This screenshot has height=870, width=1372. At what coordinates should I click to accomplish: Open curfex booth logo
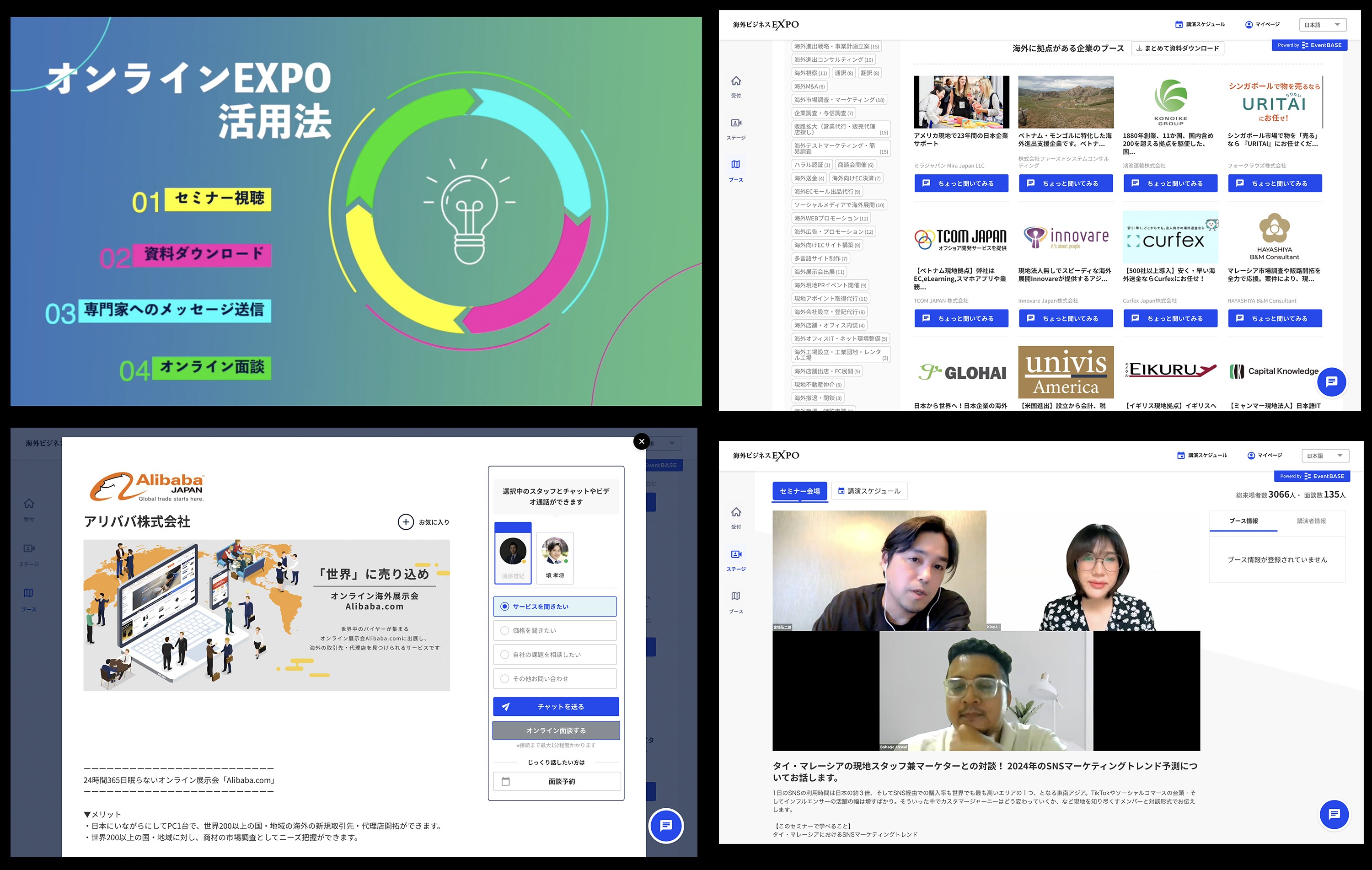(x=1170, y=237)
